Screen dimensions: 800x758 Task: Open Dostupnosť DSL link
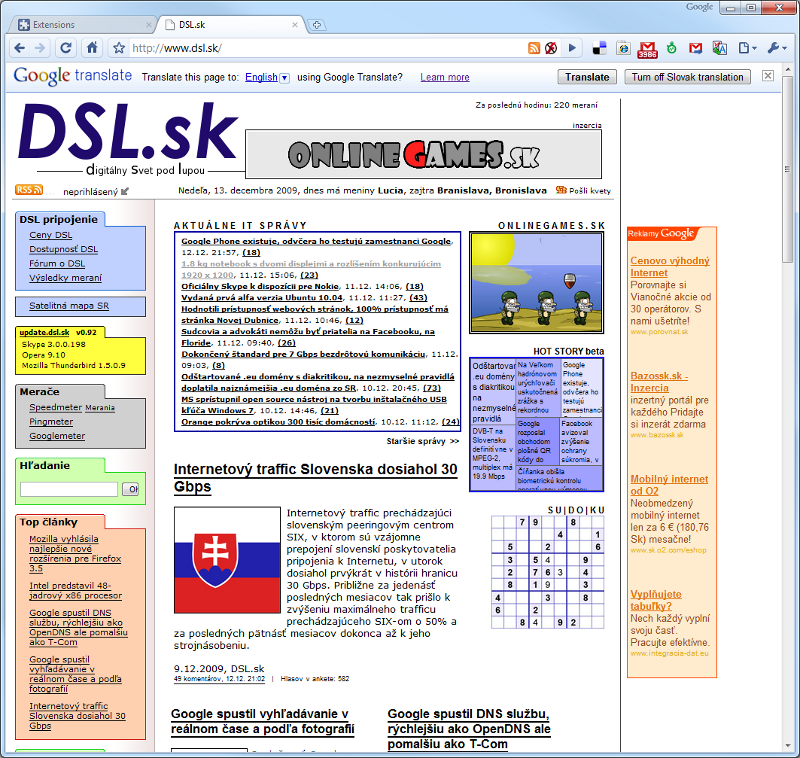tap(63, 249)
